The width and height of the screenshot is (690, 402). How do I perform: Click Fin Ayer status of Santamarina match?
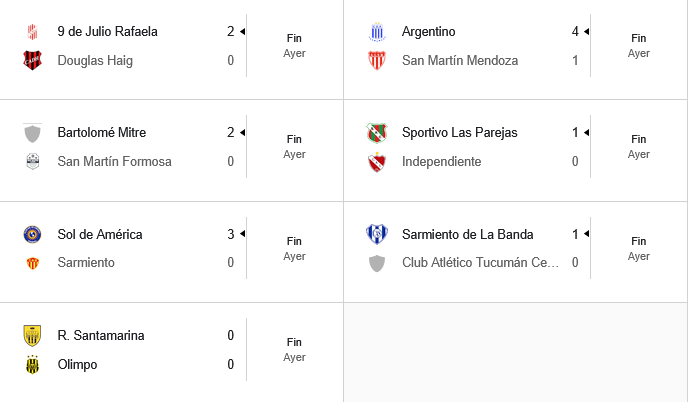click(294, 350)
